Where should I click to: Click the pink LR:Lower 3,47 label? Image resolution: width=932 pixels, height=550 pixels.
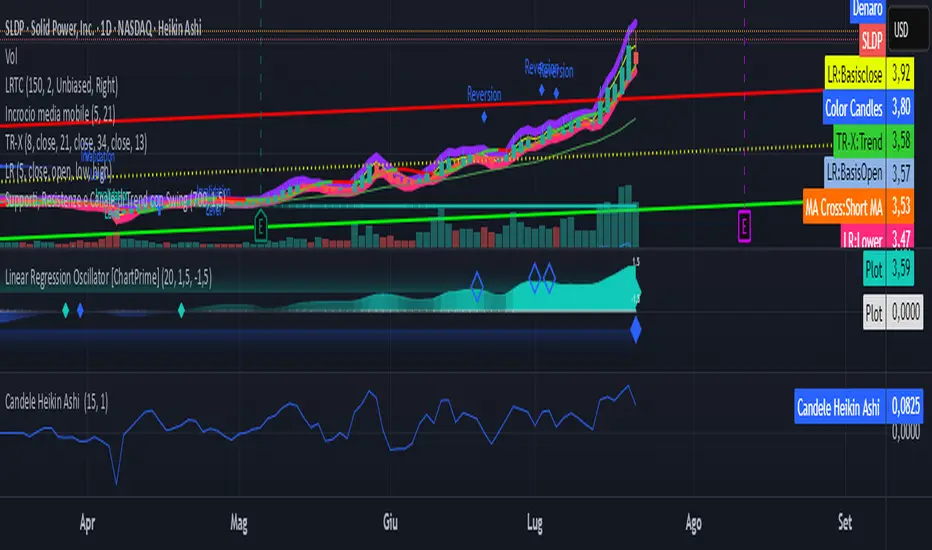(877, 238)
